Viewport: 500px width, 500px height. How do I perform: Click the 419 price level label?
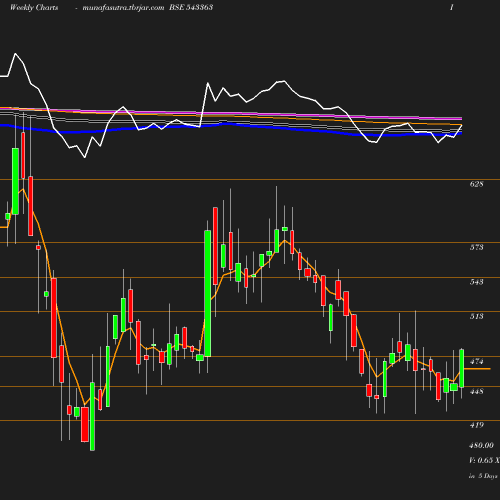point(476,425)
